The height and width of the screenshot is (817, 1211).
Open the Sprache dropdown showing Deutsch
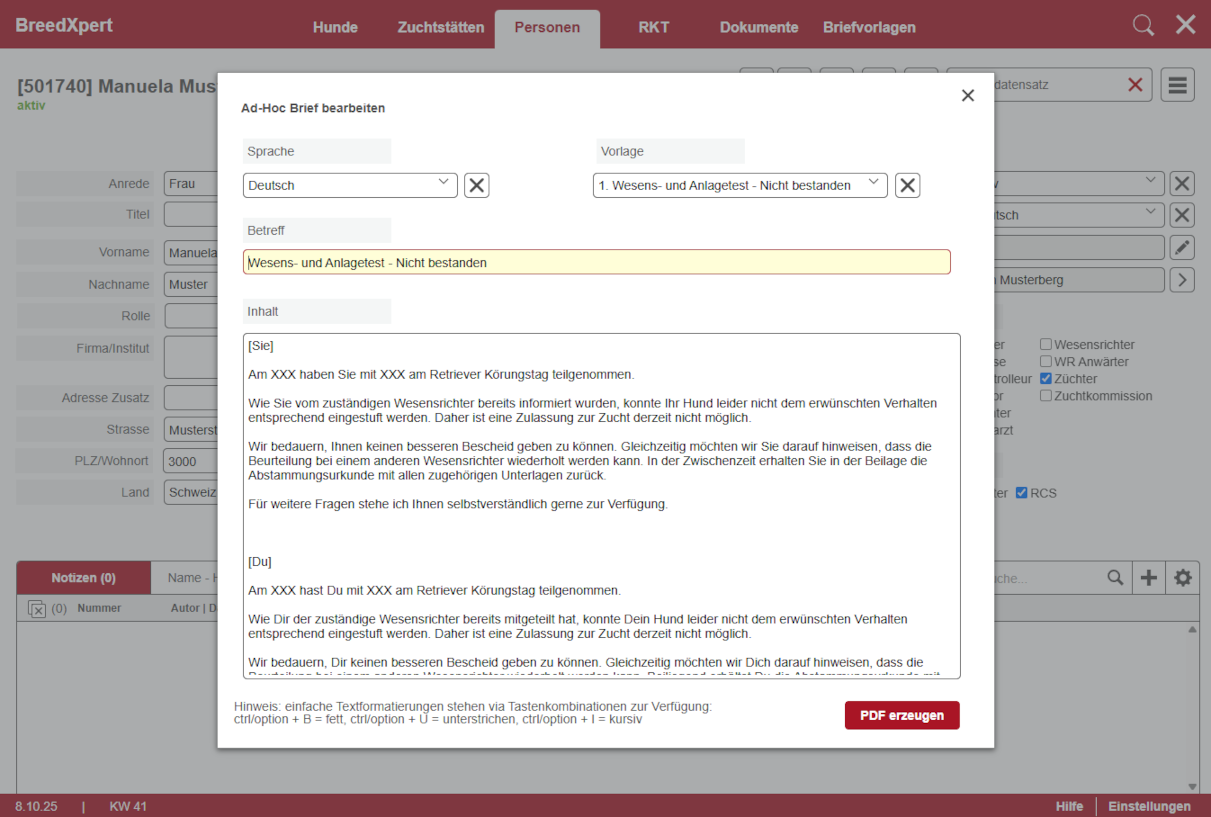pos(350,185)
